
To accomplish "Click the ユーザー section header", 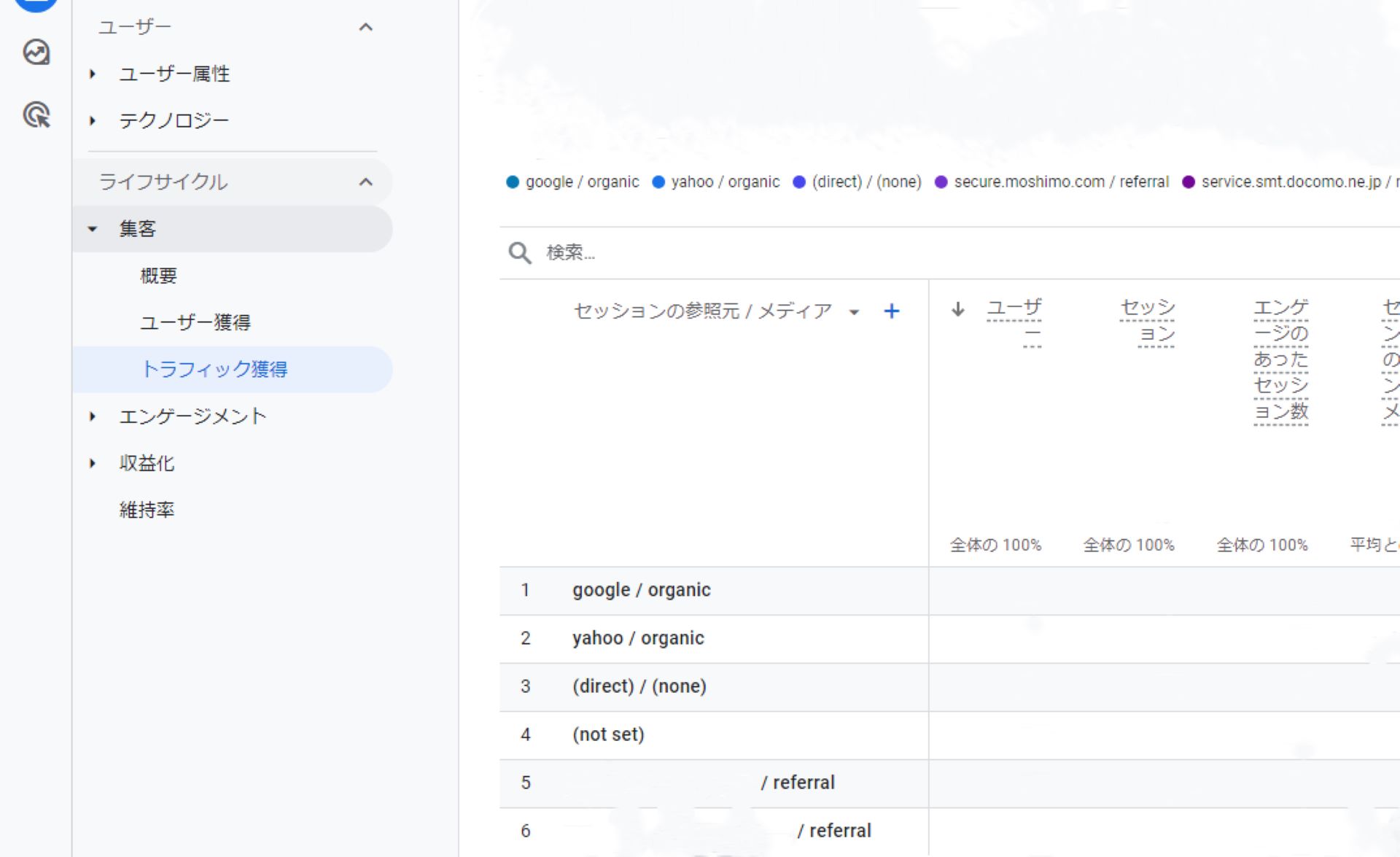I will (x=135, y=28).
